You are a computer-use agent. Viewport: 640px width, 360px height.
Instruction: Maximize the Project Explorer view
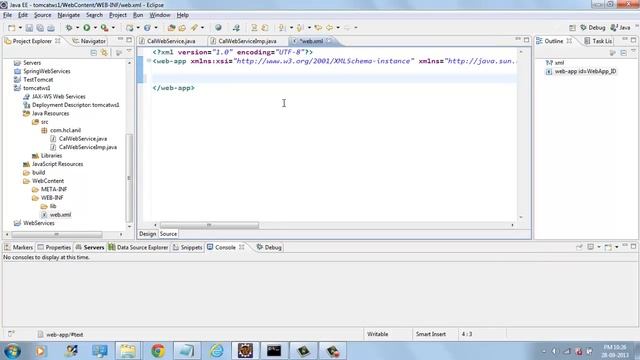[x=129, y=40]
